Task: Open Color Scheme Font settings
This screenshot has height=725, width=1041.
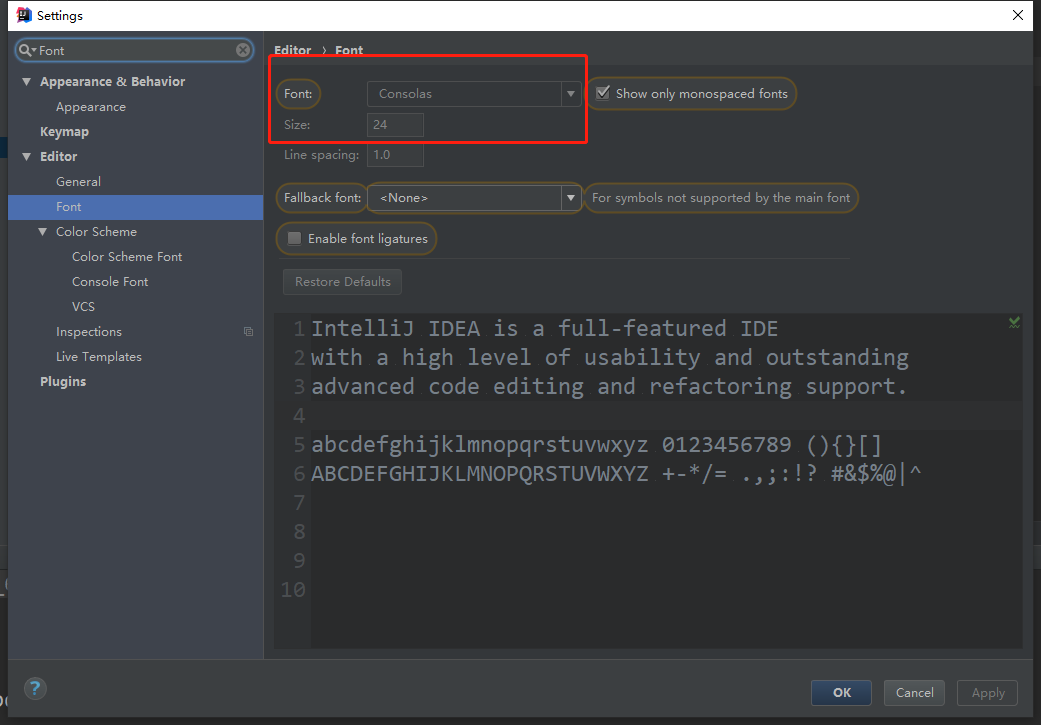Action: click(x=127, y=257)
